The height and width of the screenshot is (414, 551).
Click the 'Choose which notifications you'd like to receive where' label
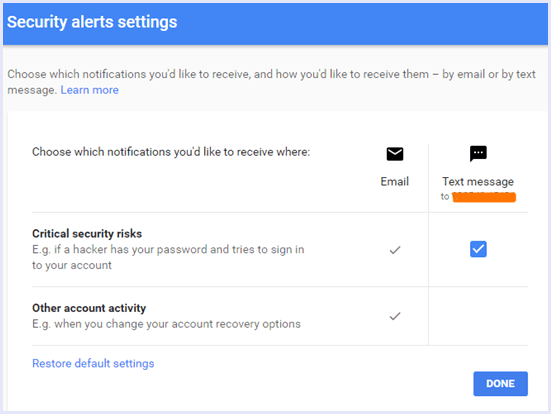(171, 152)
